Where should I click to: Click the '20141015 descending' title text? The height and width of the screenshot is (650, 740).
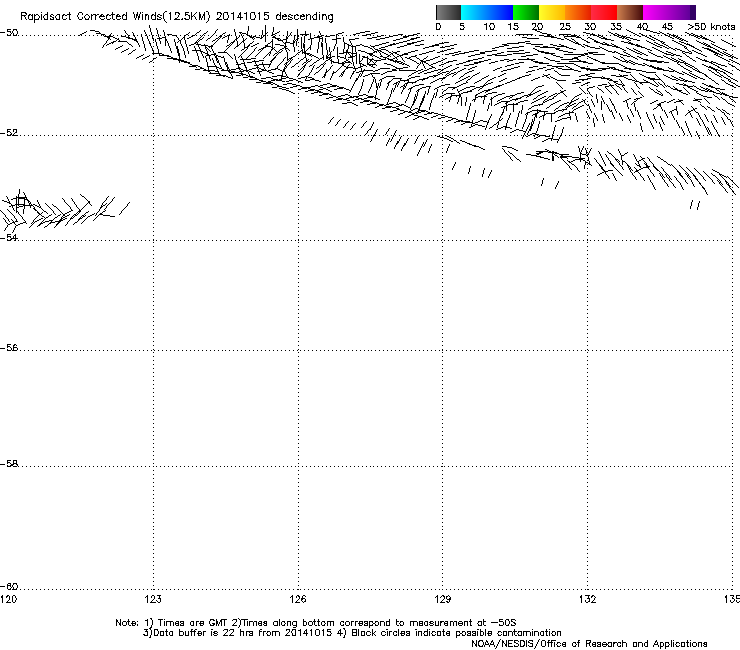coord(275,17)
